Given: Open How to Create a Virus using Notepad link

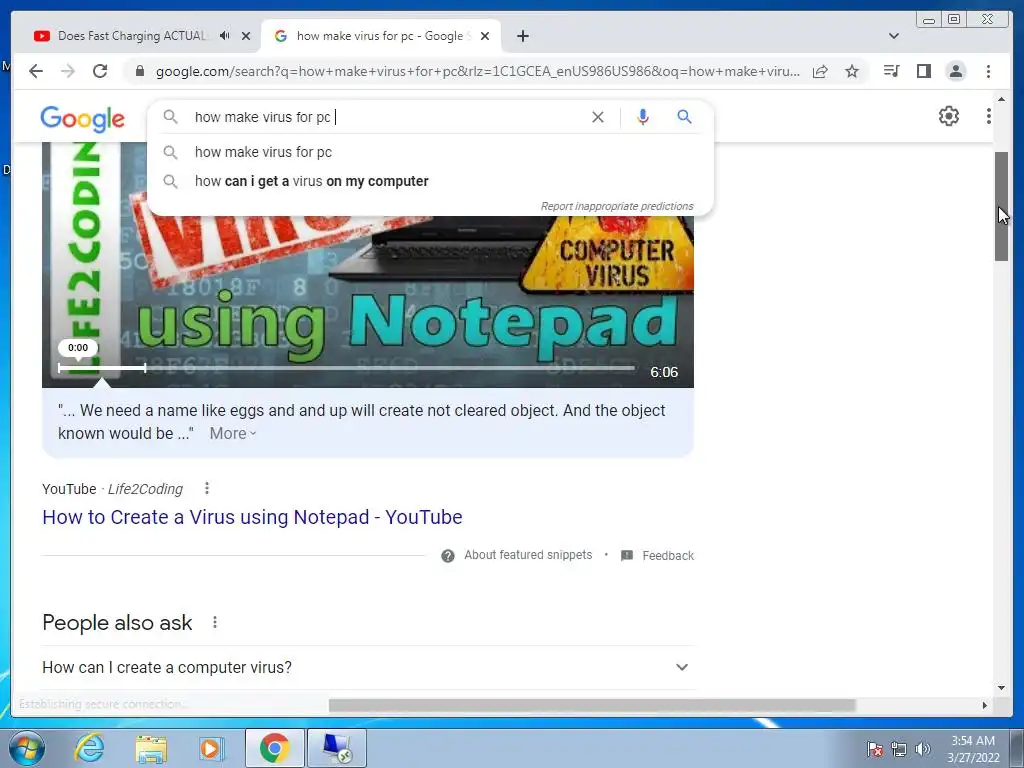Looking at the screenshot, I should pyautogui.click(x=252, y=517).
